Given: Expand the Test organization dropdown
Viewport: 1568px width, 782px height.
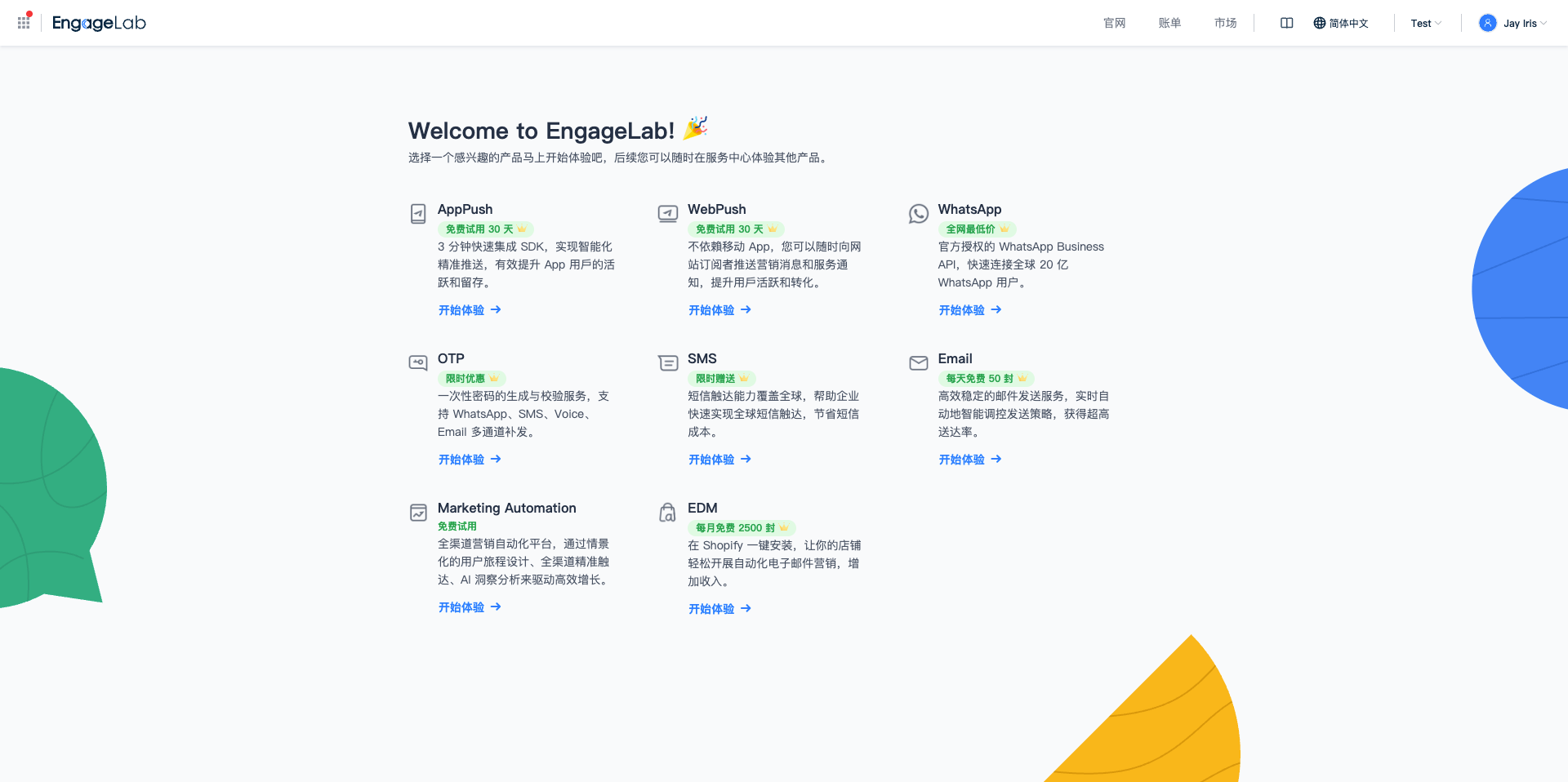Looking at the screenshot, I should (1426, 23).
